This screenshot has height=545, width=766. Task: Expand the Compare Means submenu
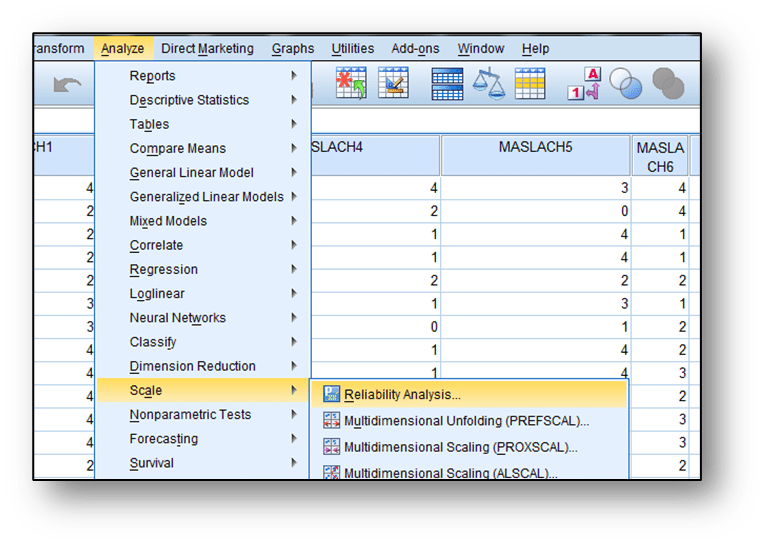pyautogui.click(x=178, y=149)
